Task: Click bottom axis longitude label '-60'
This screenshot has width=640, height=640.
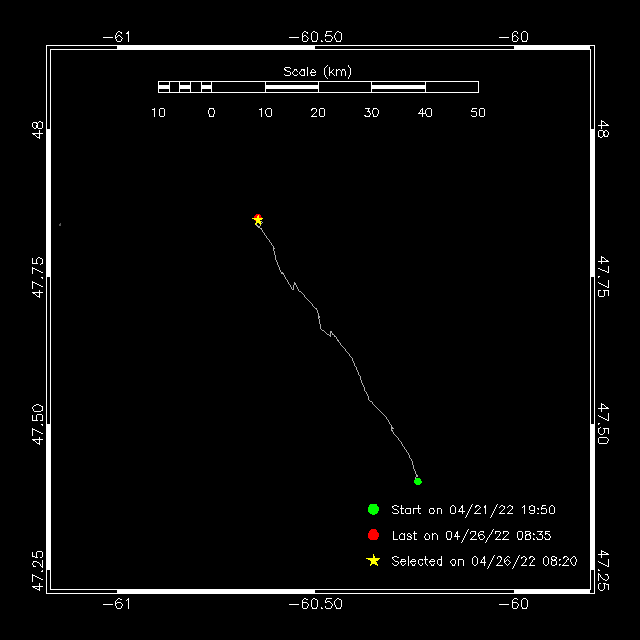Action: (x=513, y=604)
